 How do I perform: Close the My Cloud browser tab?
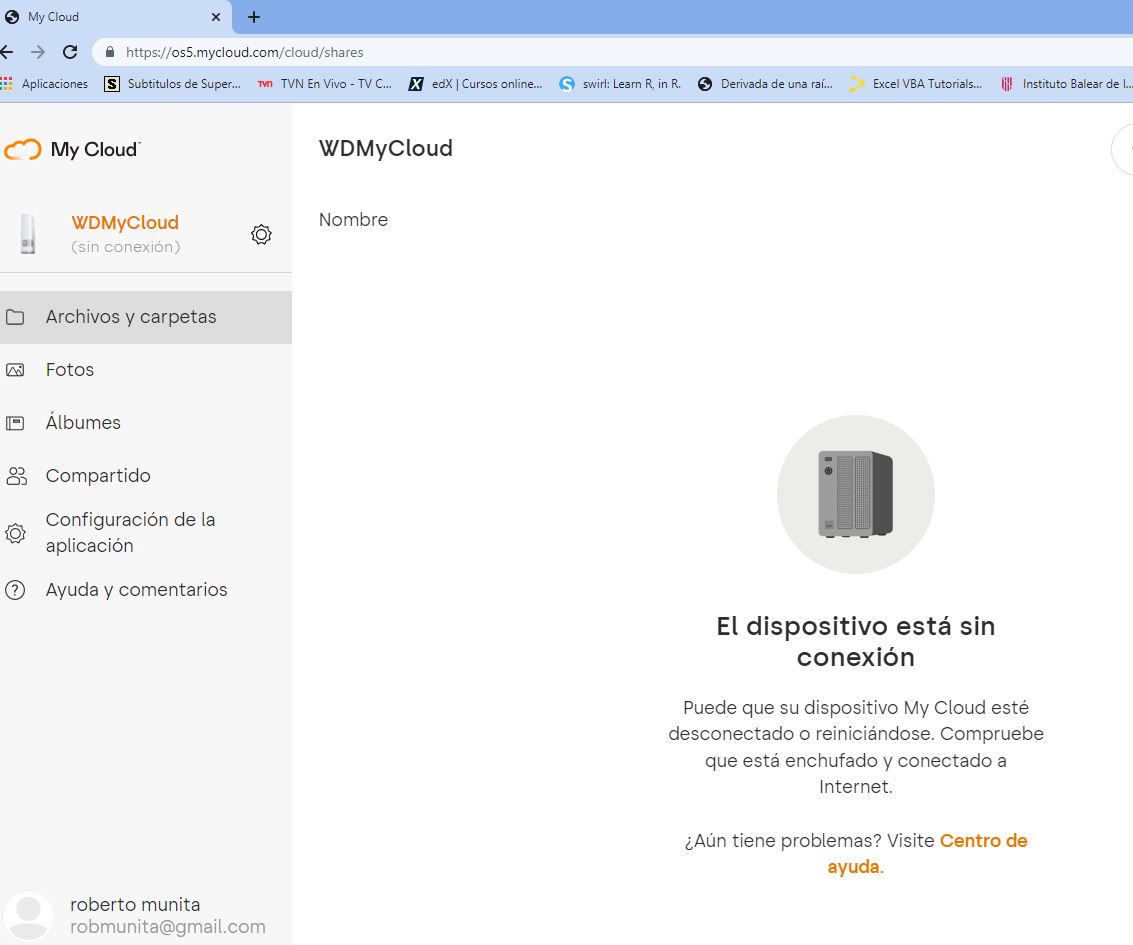215,17
